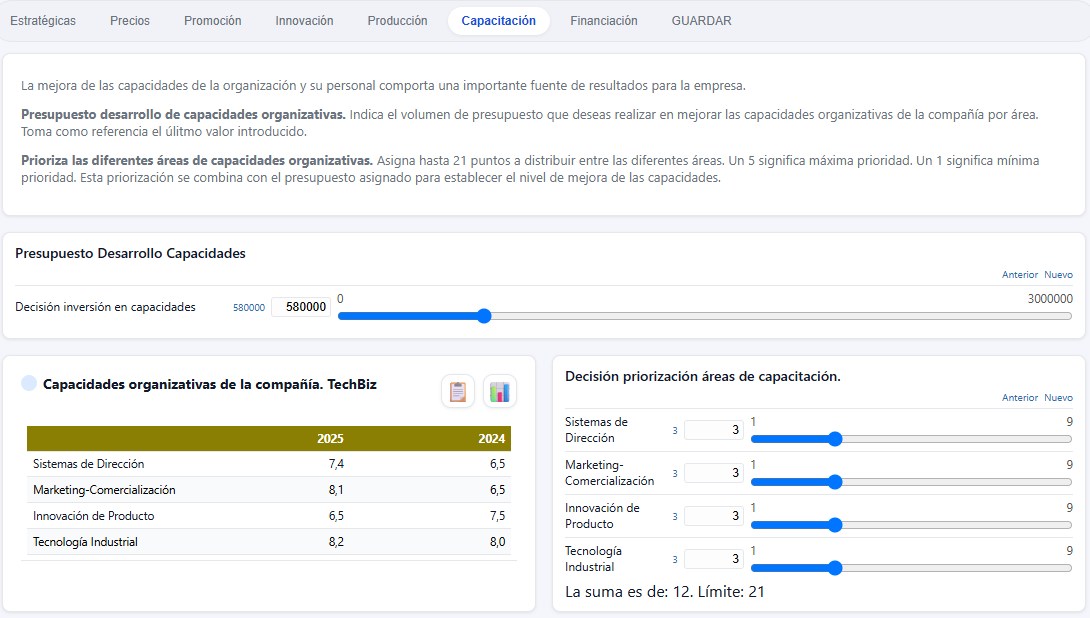This screenshot has width=1090, height=618.
Task: Click the Innovación de Producto value field
Action: [713, 516]
